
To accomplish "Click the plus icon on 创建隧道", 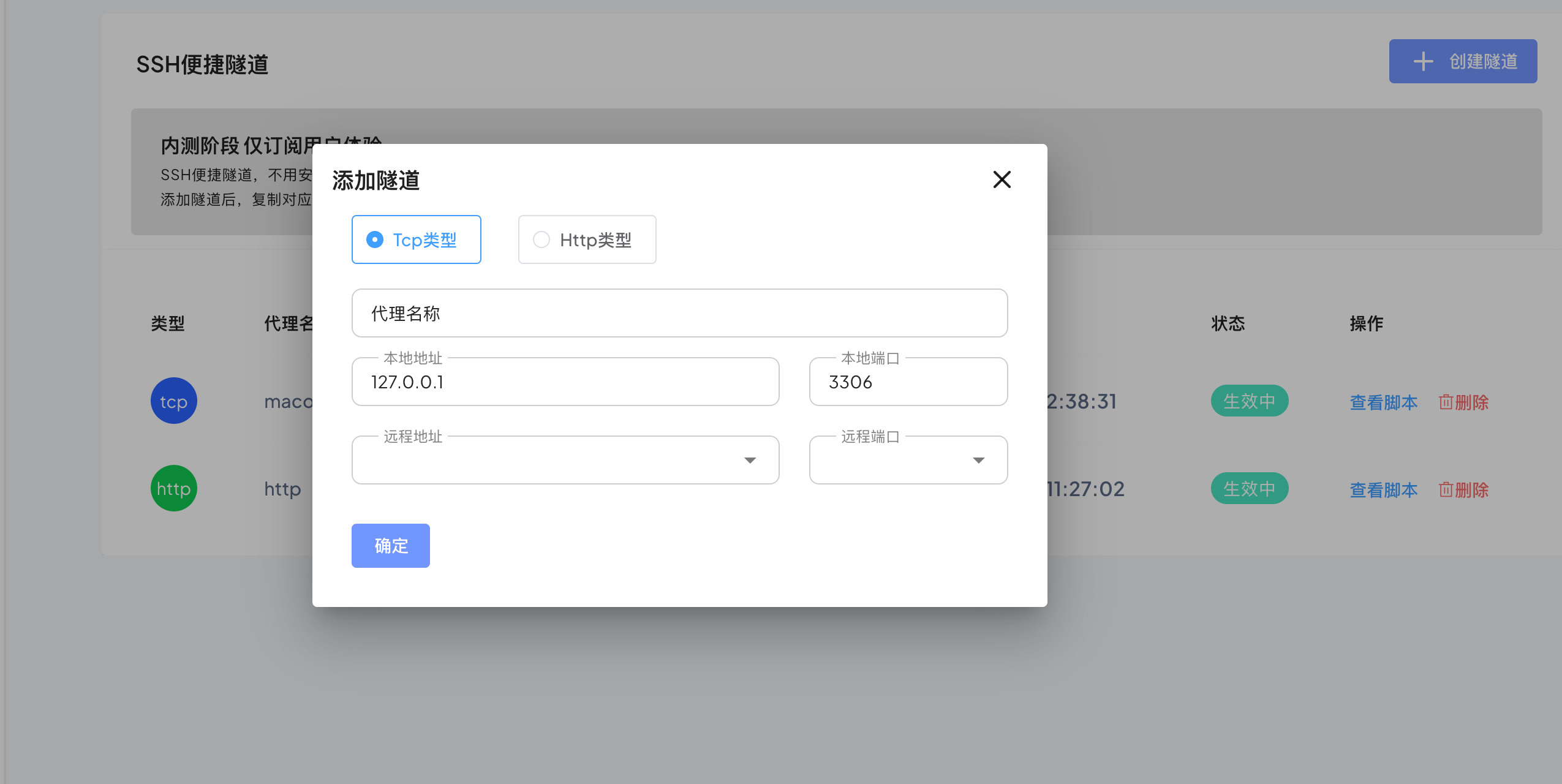I will coord(1423,61).
